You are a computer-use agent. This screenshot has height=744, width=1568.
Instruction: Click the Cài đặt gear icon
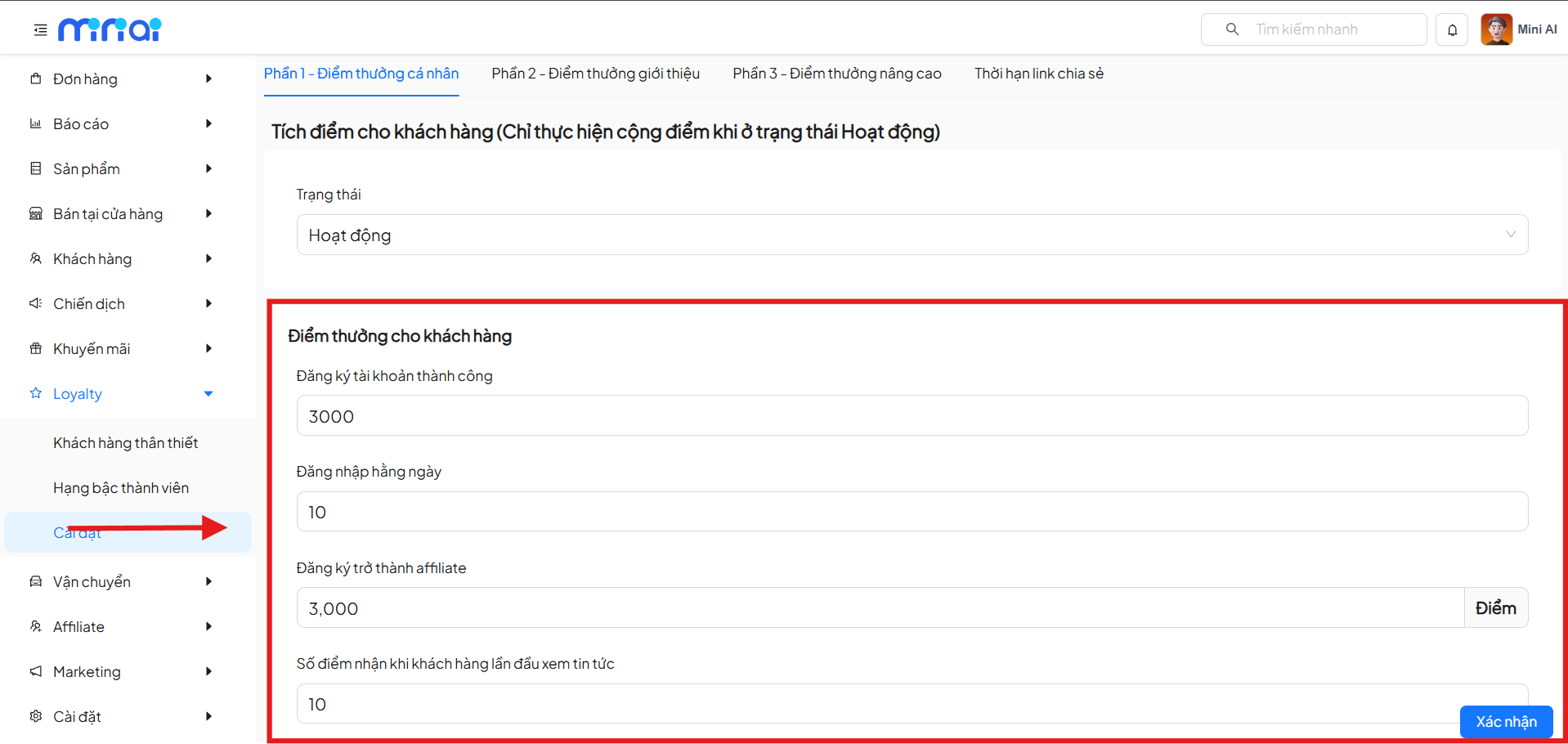point(36,716)
